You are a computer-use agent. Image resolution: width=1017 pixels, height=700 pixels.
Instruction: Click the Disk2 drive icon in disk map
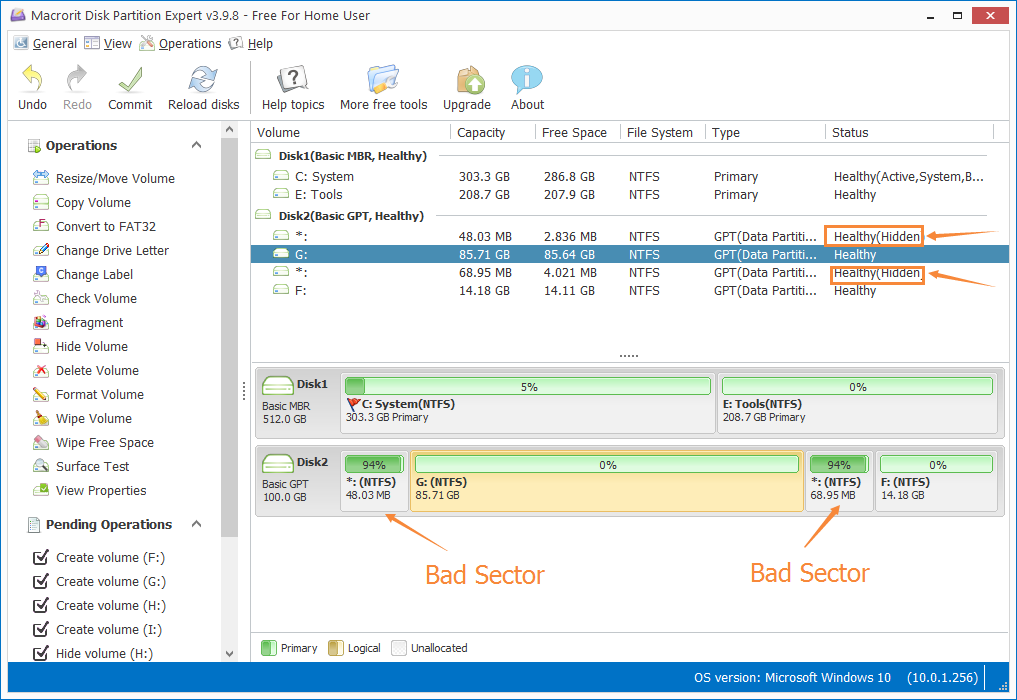tap(278, 464)
